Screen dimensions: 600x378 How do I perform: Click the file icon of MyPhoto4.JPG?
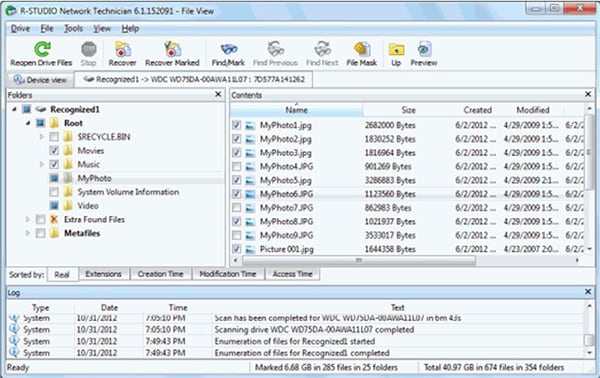pyautogui.click(x=250, y=166)
